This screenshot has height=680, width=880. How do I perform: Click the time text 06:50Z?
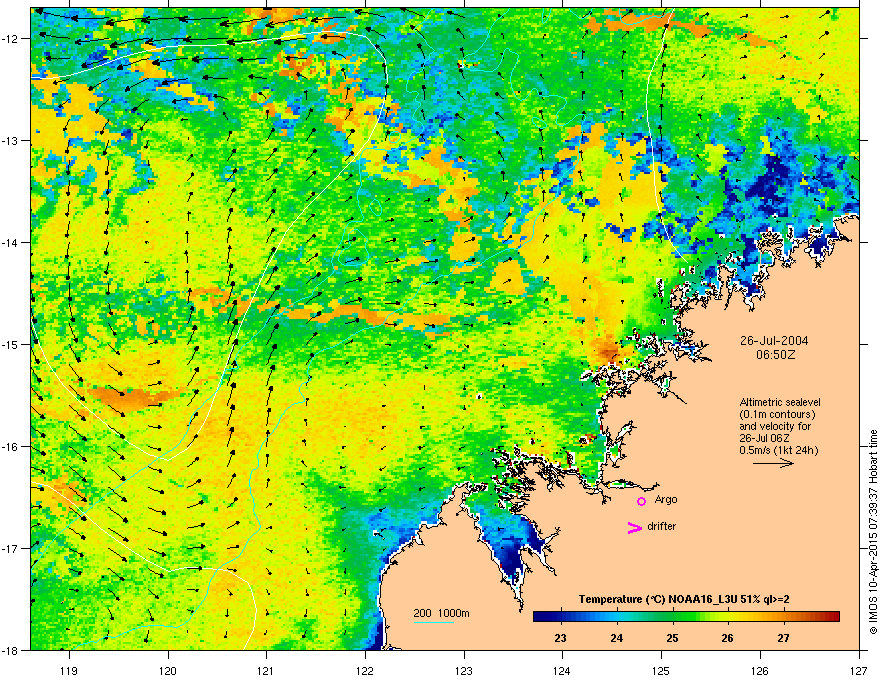point(776,355)
